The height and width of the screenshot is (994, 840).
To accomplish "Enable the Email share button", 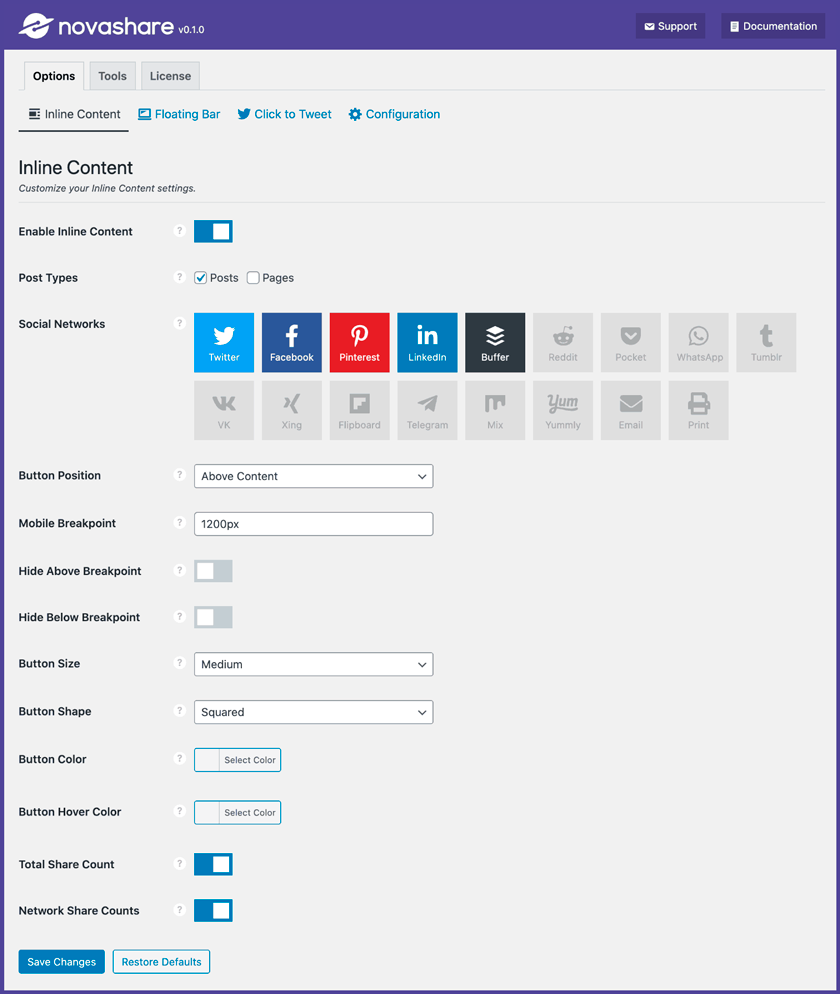I will click(x=631, y=410).
